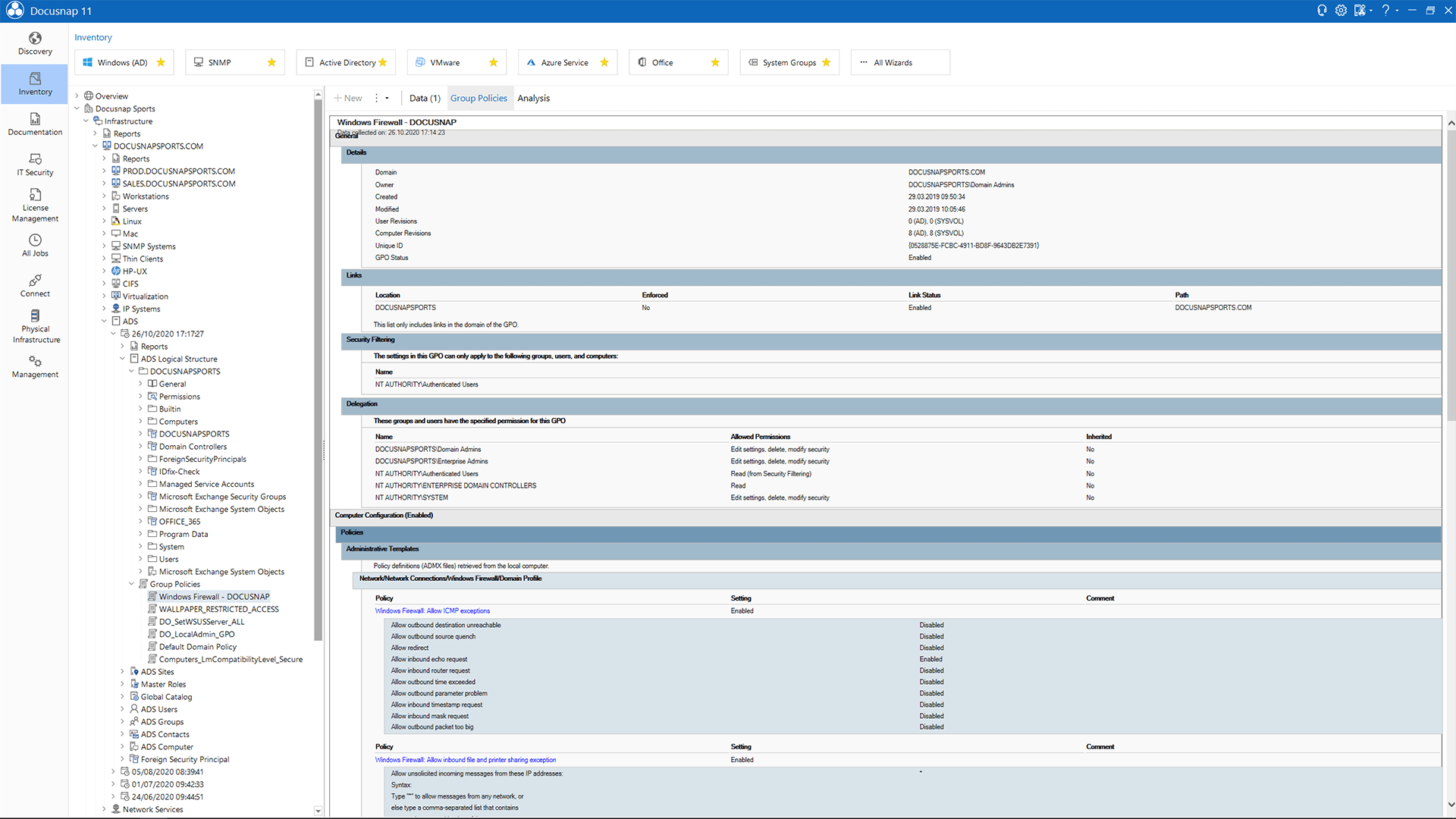Click the ADS Groups icon in tree

click(134, 722)
